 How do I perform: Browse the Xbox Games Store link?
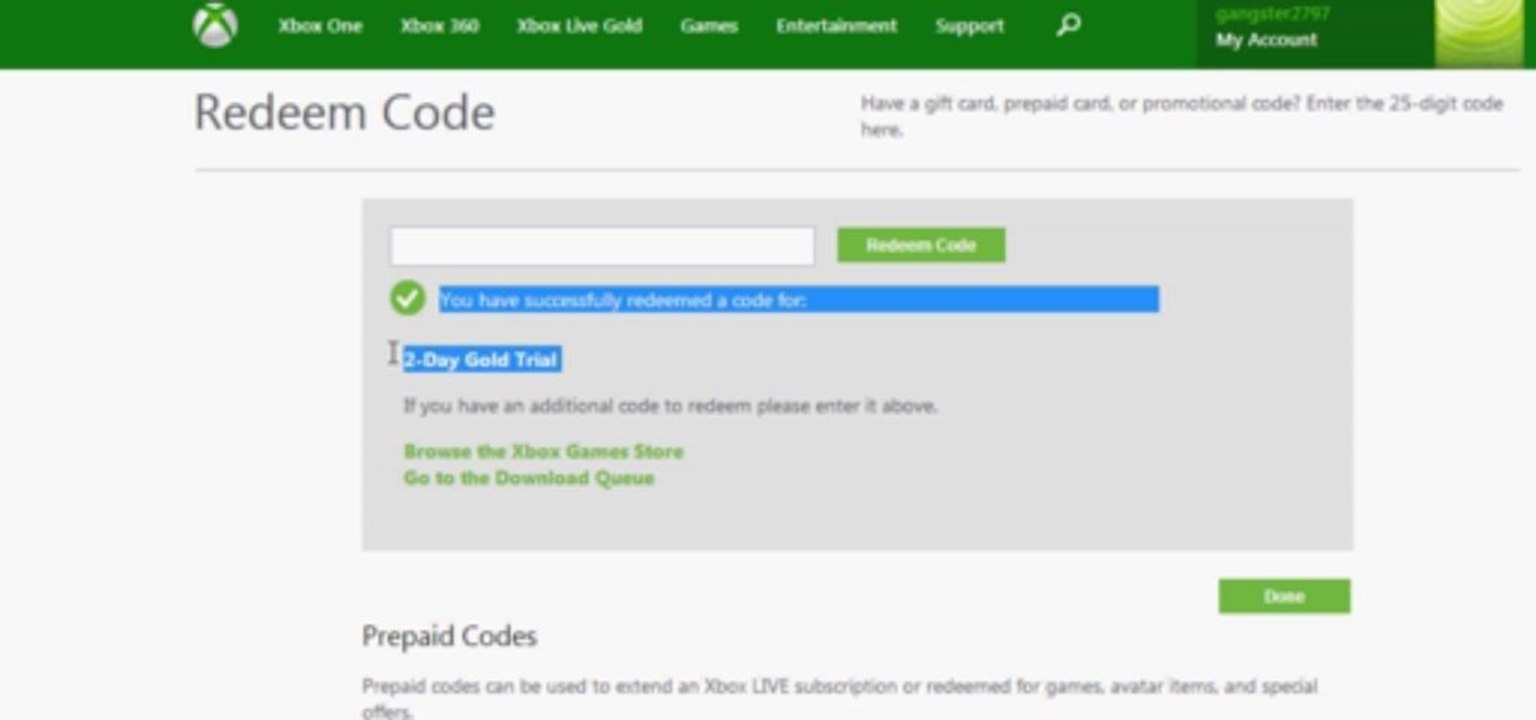tap(543, 451)
